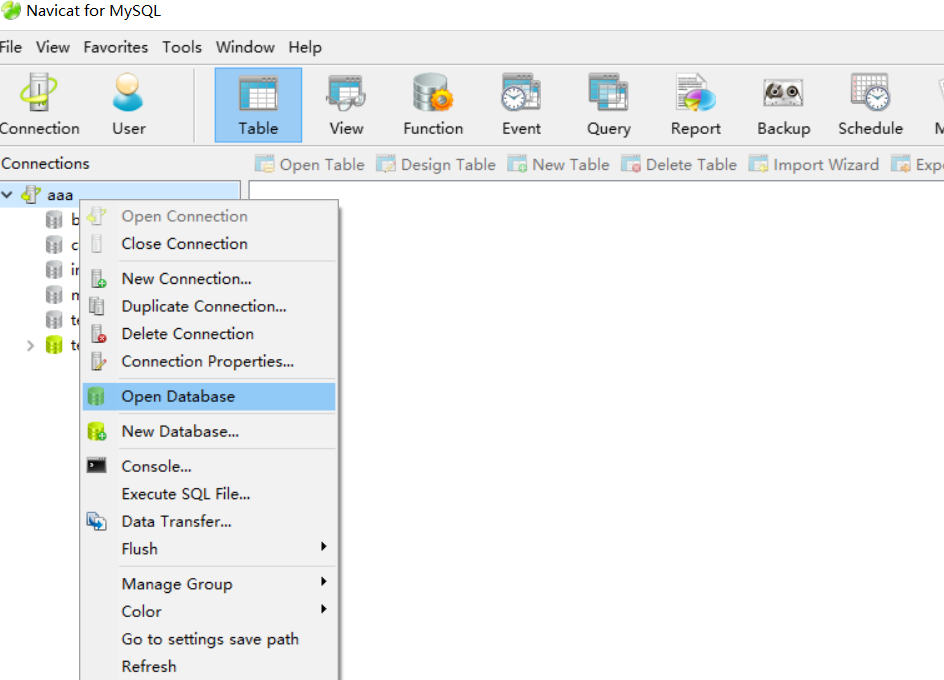Show the Event objects icon
This screenshot has width=944, height=680.
click(x=521, y=92)
